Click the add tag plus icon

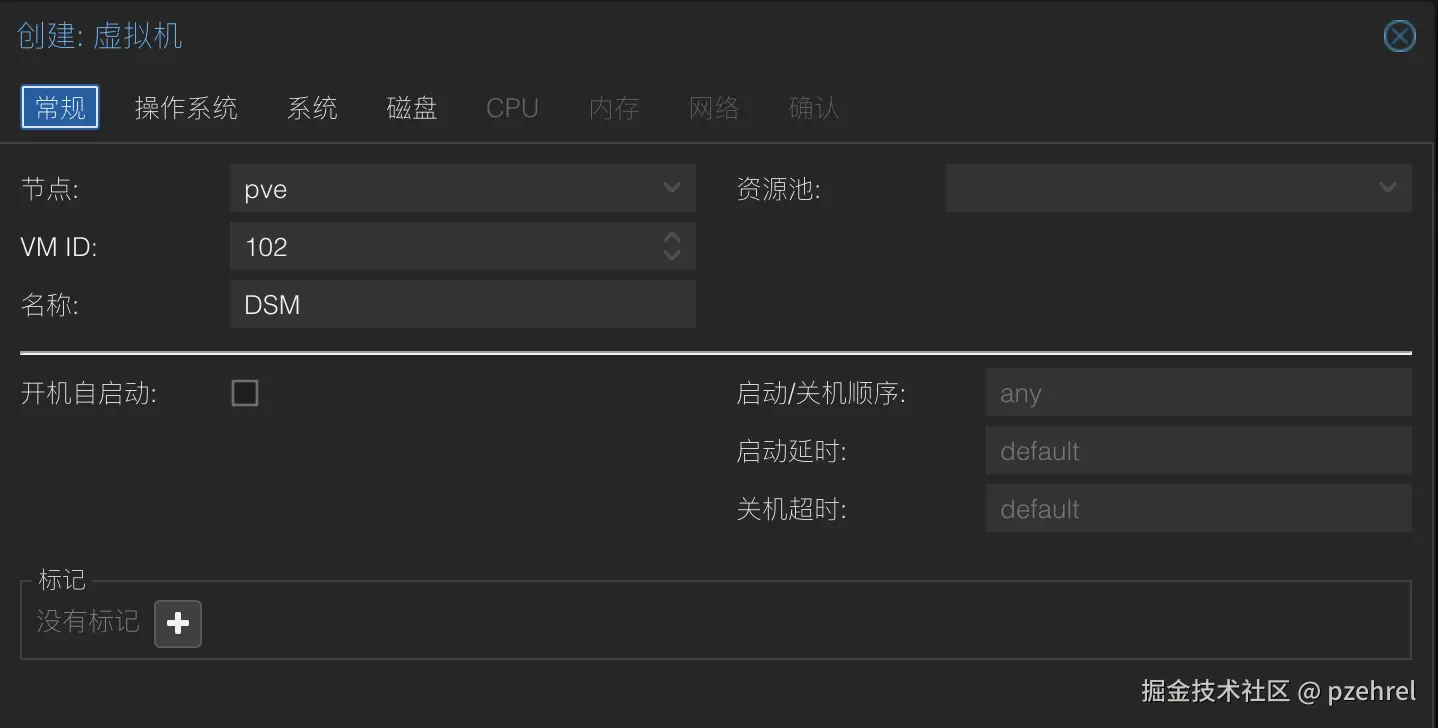click(177, 623)
